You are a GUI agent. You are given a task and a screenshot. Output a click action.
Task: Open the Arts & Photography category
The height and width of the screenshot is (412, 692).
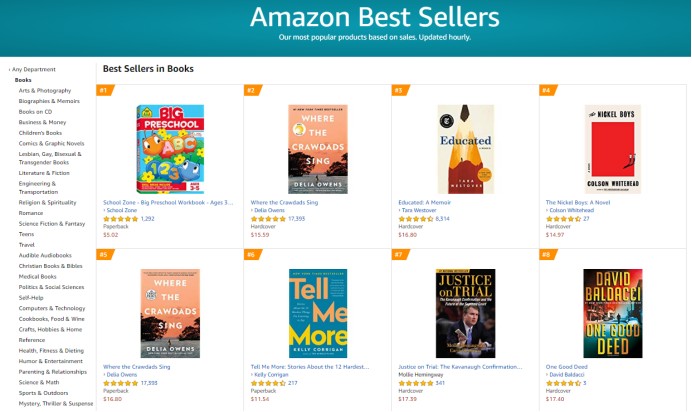tap(45, 90)
